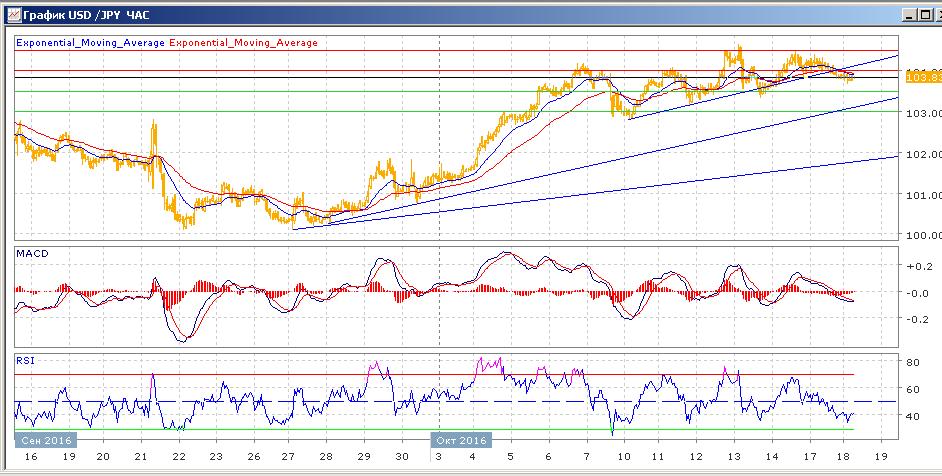Image resolution: width=942 pixels, height=476 pixels.
Task: Click the 102.00 price axis label
Action: (x=922, y=154)
